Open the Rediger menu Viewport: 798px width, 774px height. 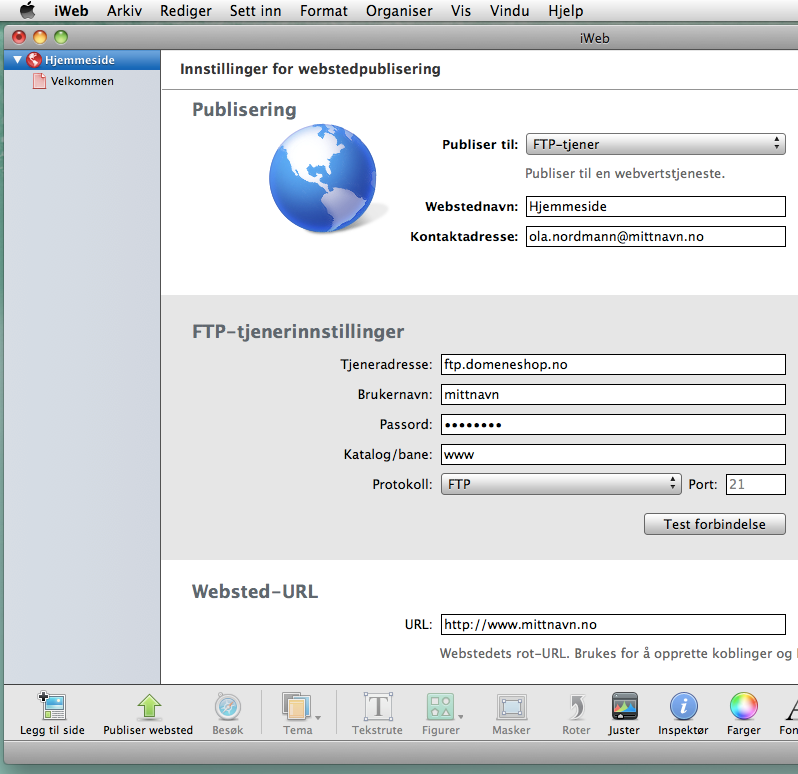coord(186,11)
